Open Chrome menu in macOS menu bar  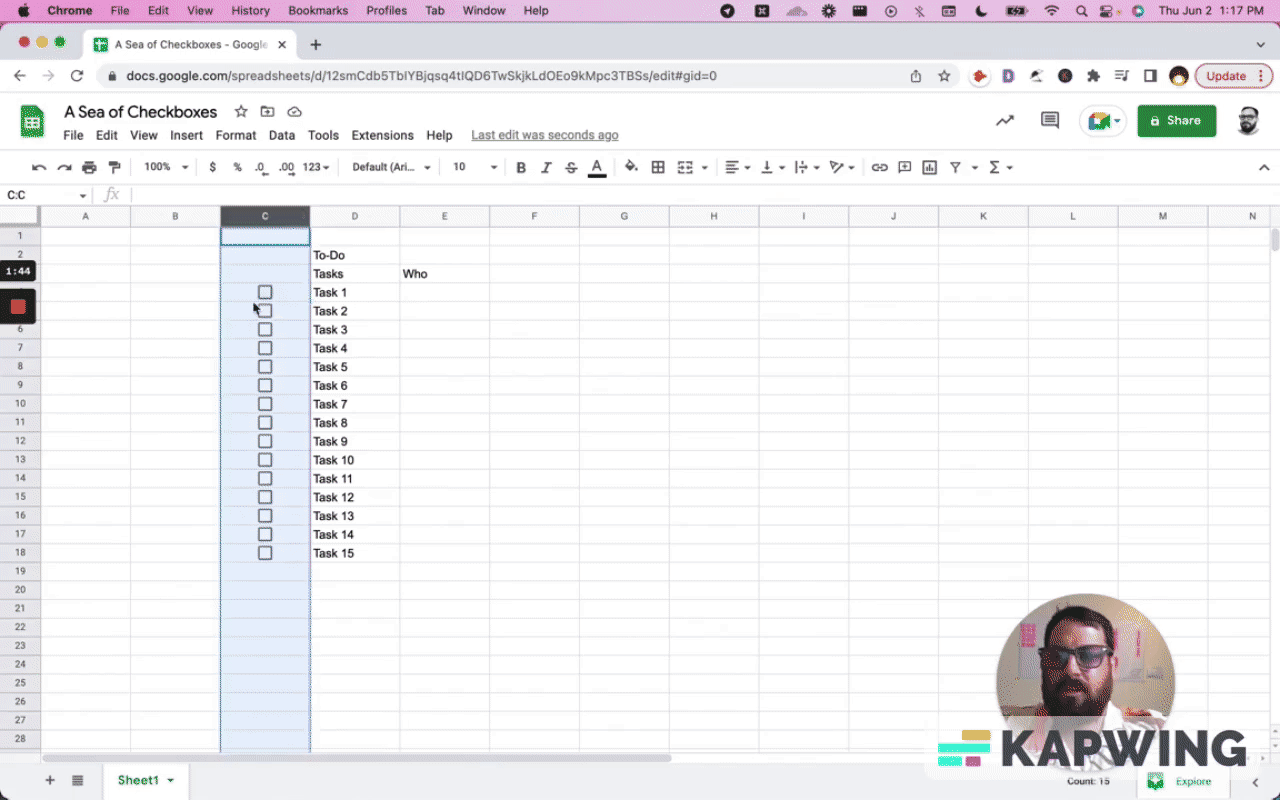click(x=69, y=11)
